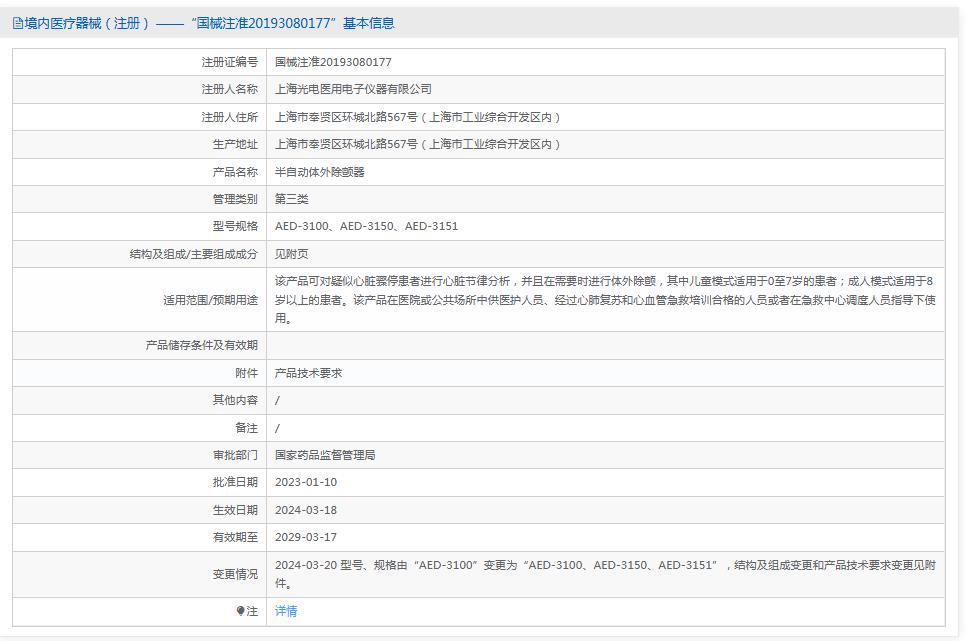Open the 详情 link in the 注 row
The image size is (966, 641).
tap(286, 611)
